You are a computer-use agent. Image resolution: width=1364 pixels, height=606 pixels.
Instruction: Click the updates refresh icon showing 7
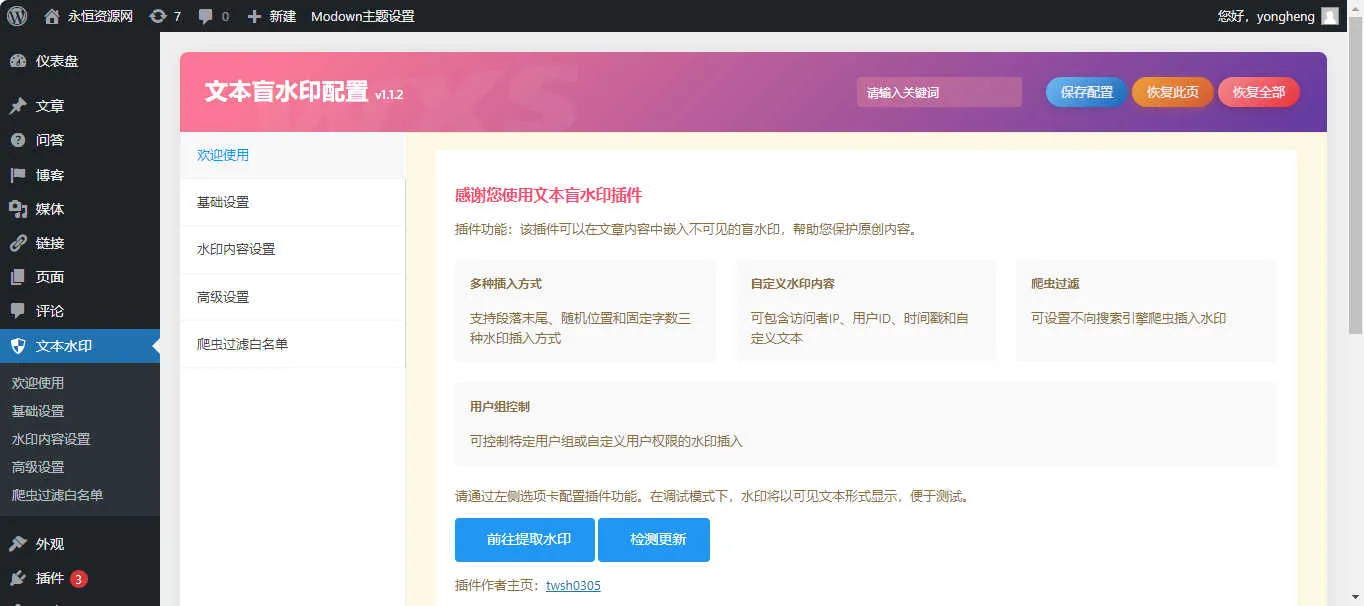(x=159, y=15)
